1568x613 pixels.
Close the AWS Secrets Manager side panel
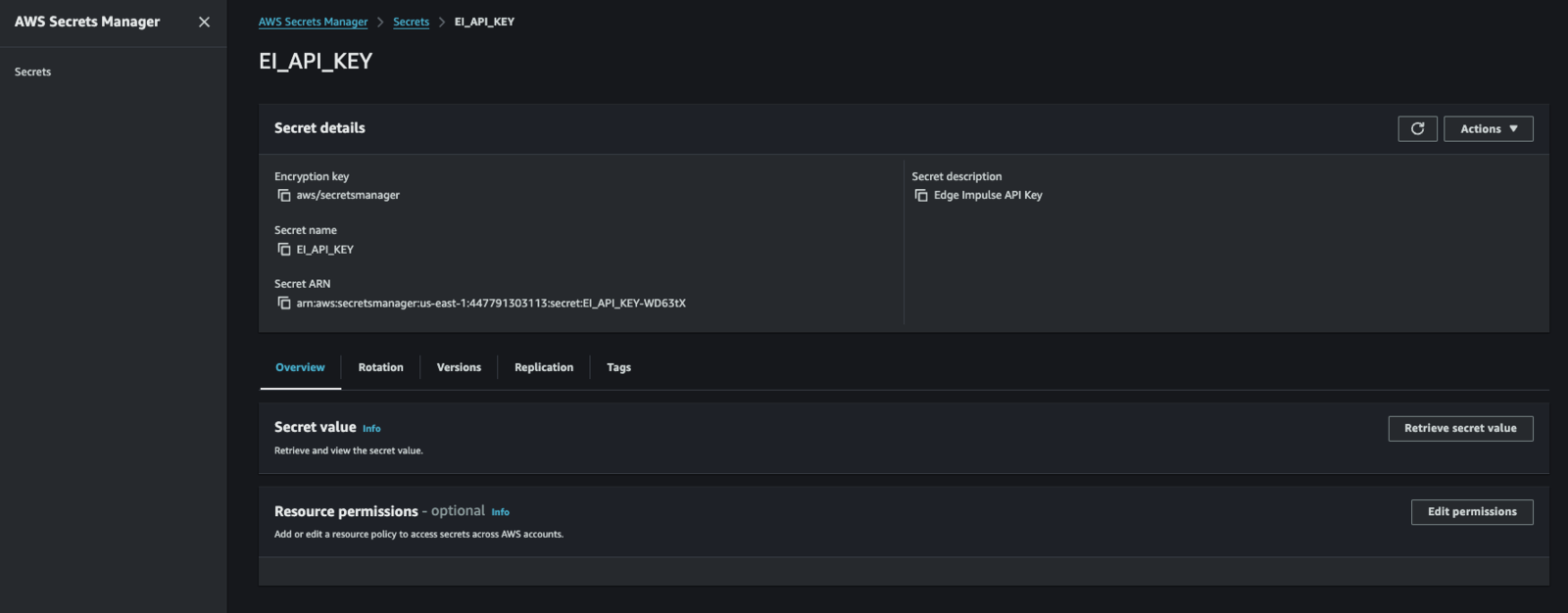click(204, 22)
